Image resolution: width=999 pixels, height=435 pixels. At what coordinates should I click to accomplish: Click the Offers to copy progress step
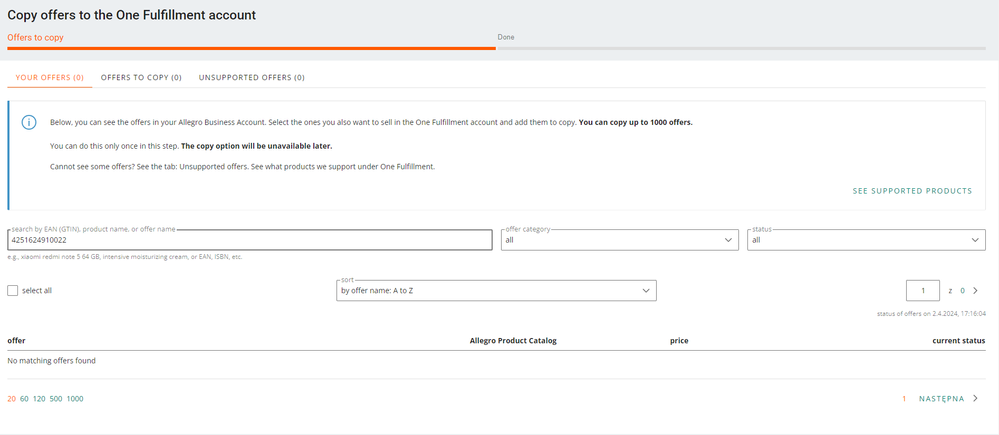tap(35, 38)
